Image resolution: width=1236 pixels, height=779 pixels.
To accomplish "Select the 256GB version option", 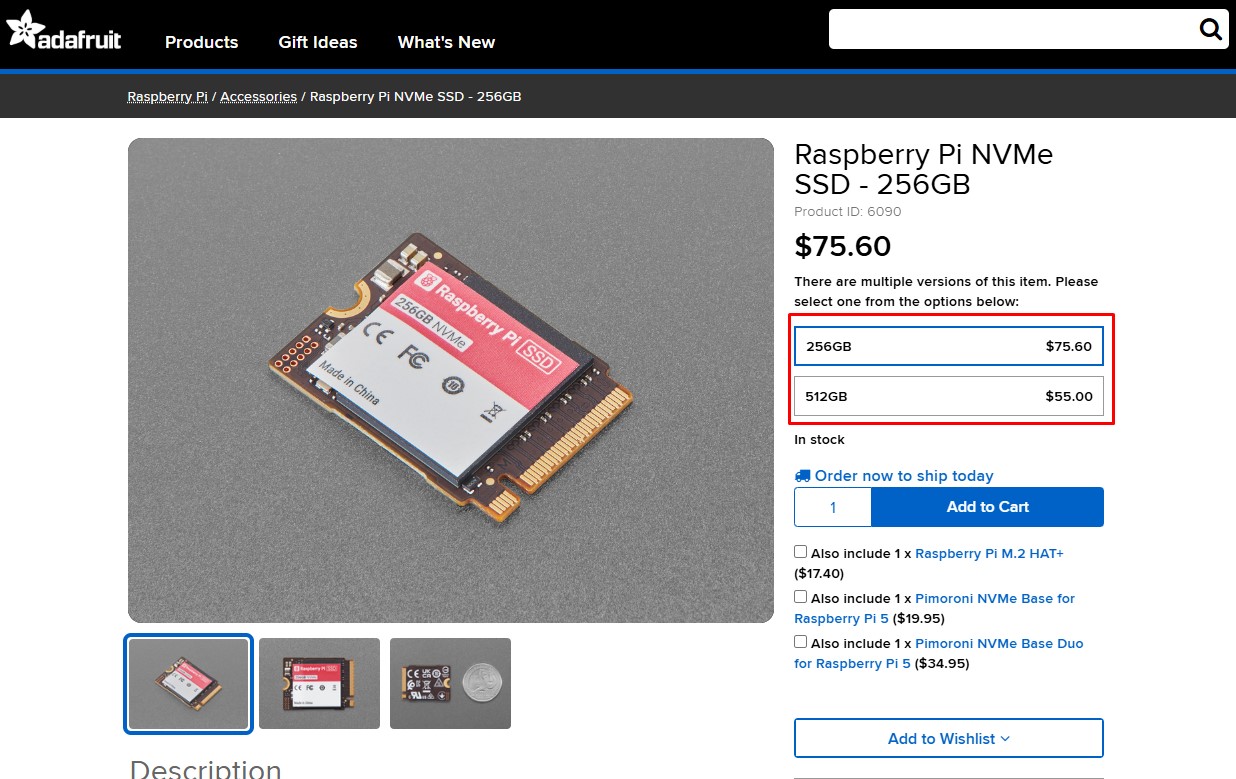I will click(x=948, y=347).
